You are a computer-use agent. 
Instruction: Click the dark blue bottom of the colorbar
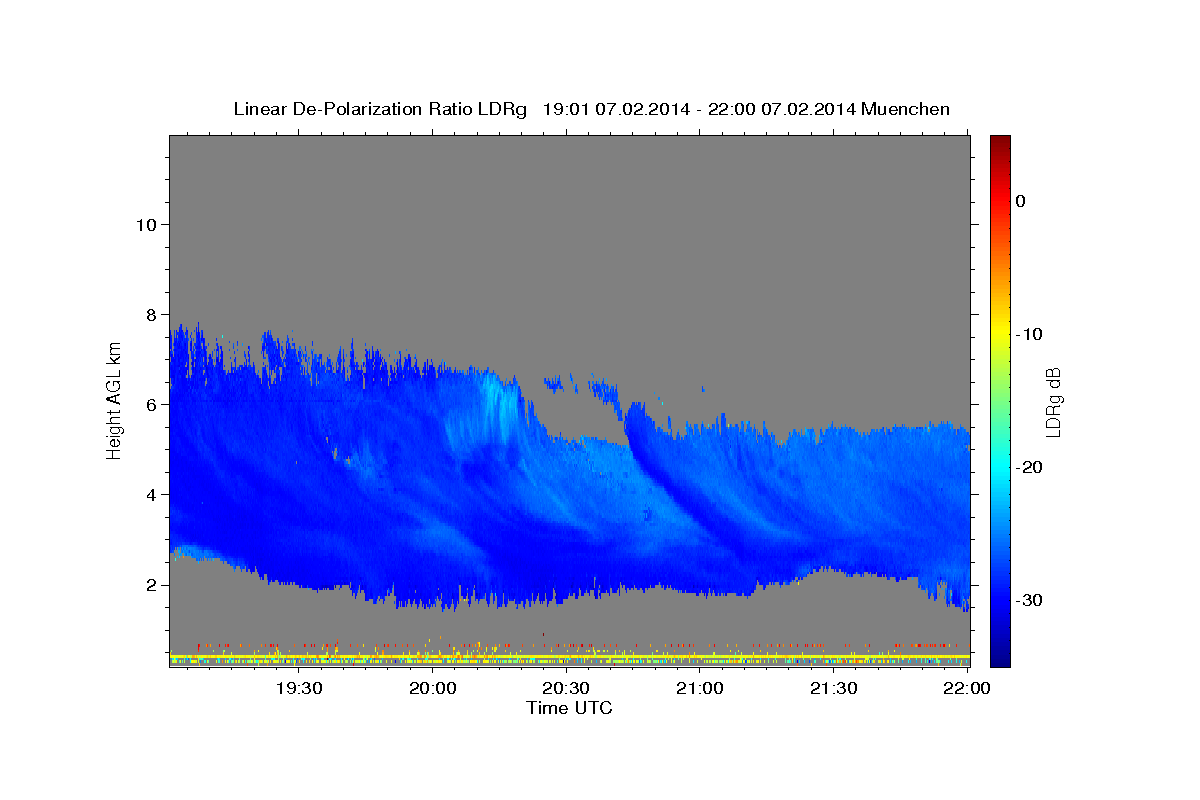(1000, 656)
